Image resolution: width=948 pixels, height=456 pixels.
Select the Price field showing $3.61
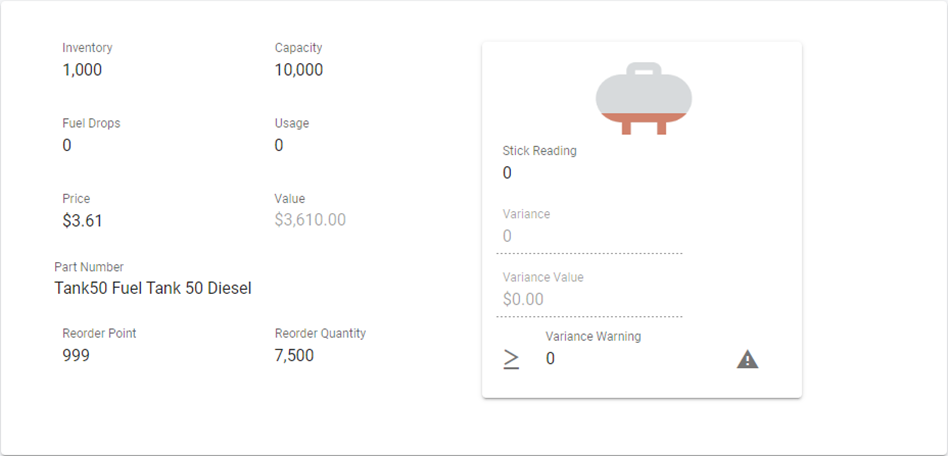82,220
